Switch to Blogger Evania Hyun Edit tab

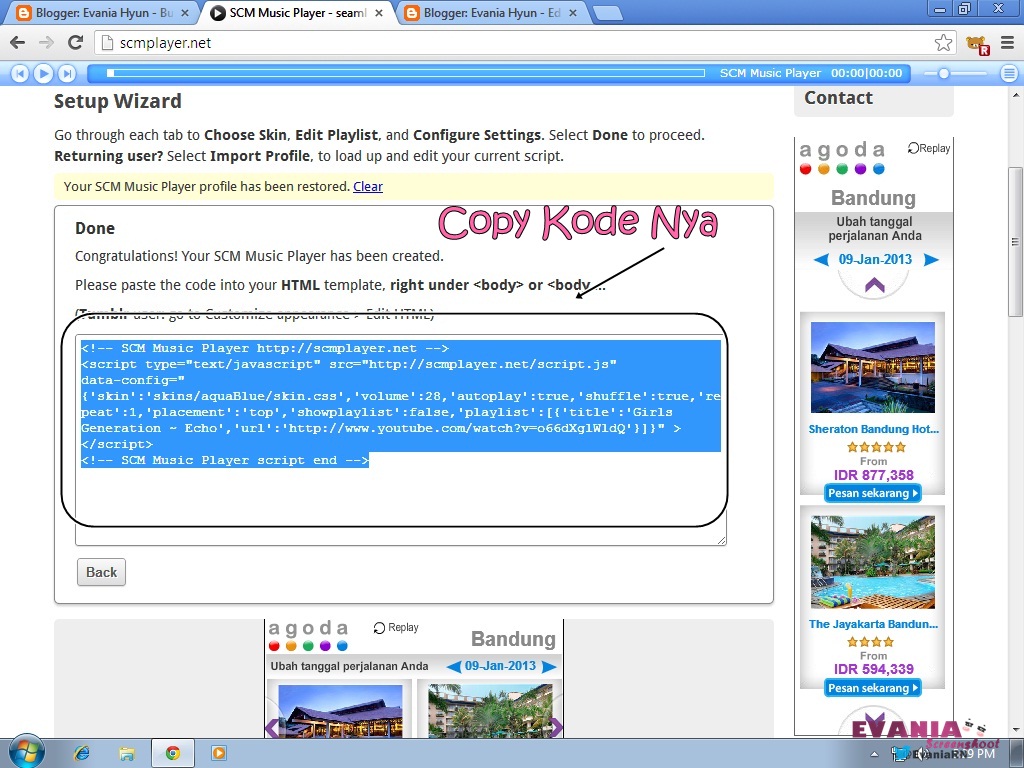[x=490, y=12]
